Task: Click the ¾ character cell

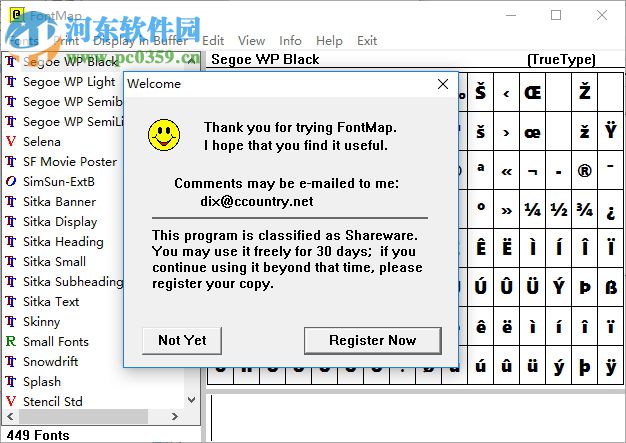Action: (584, 210)
